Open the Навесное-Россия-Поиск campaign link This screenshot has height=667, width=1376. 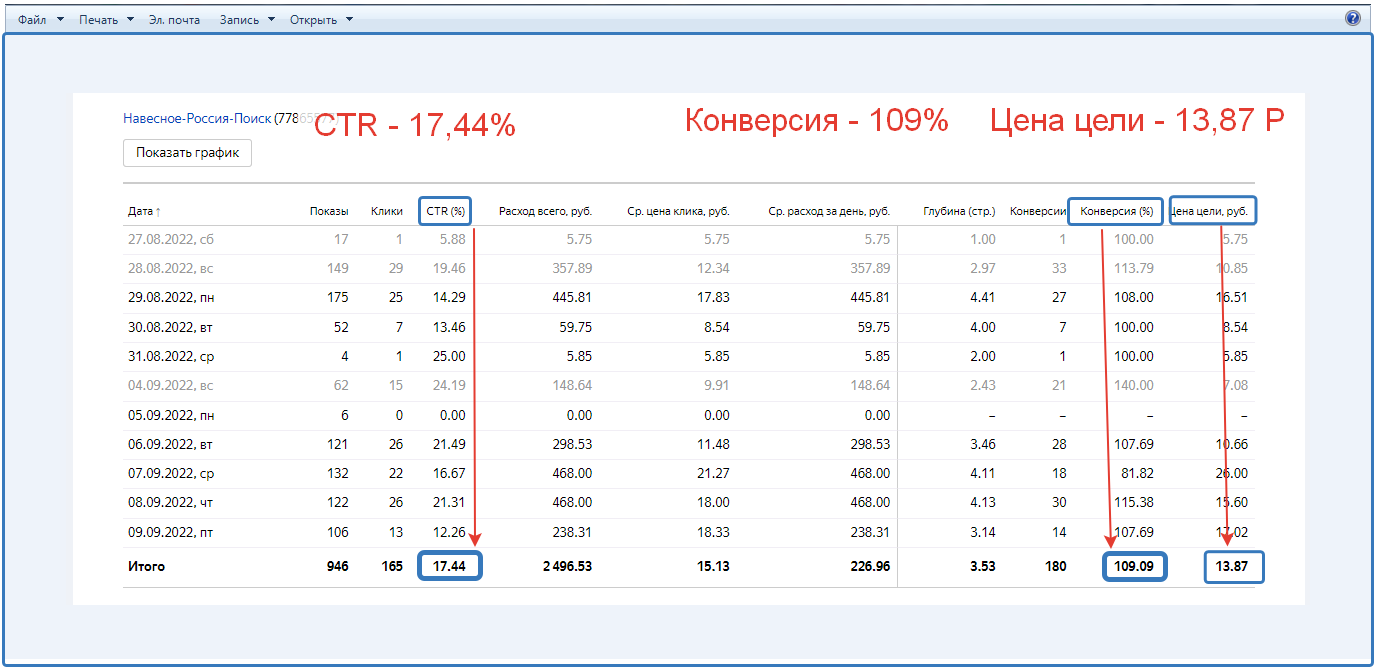tap(197, 118)
